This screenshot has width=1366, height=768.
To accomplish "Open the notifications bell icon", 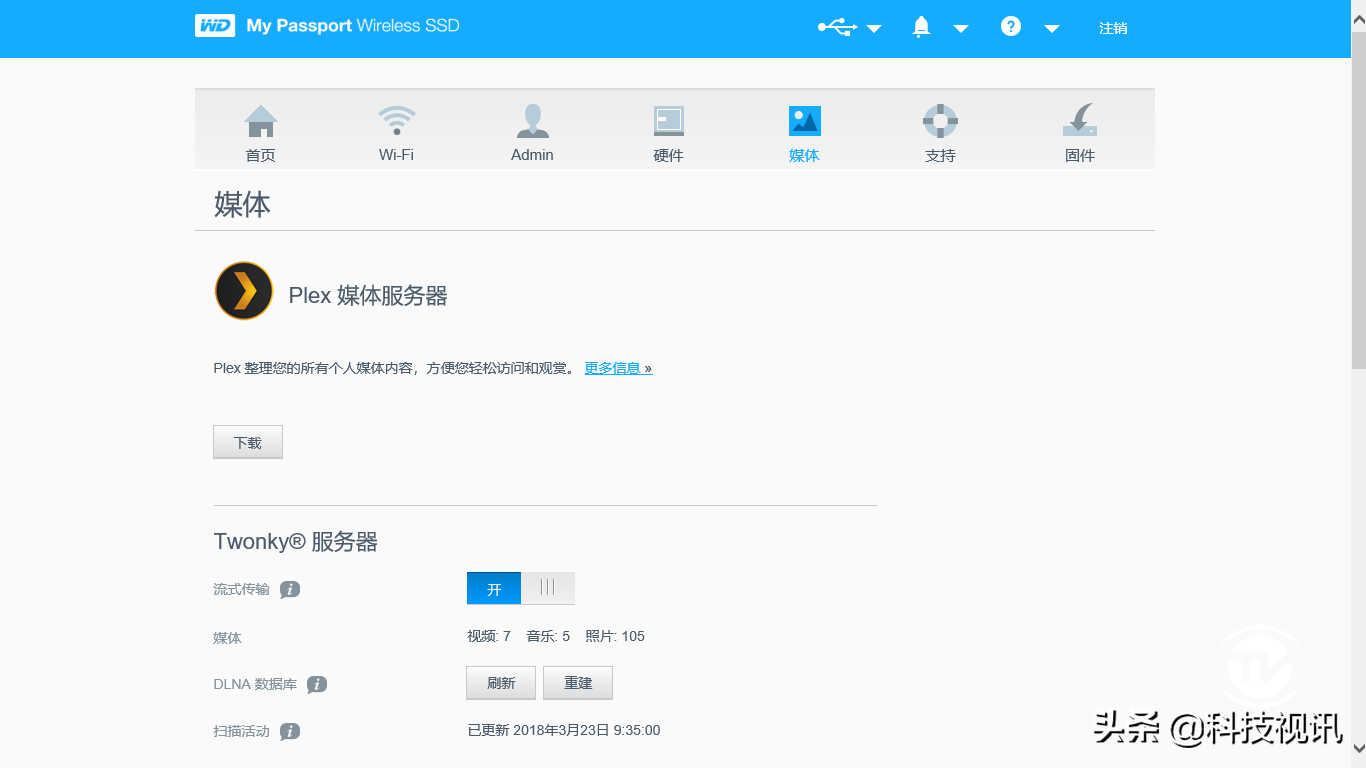I will pyautogui.click(x=922, y=27).
